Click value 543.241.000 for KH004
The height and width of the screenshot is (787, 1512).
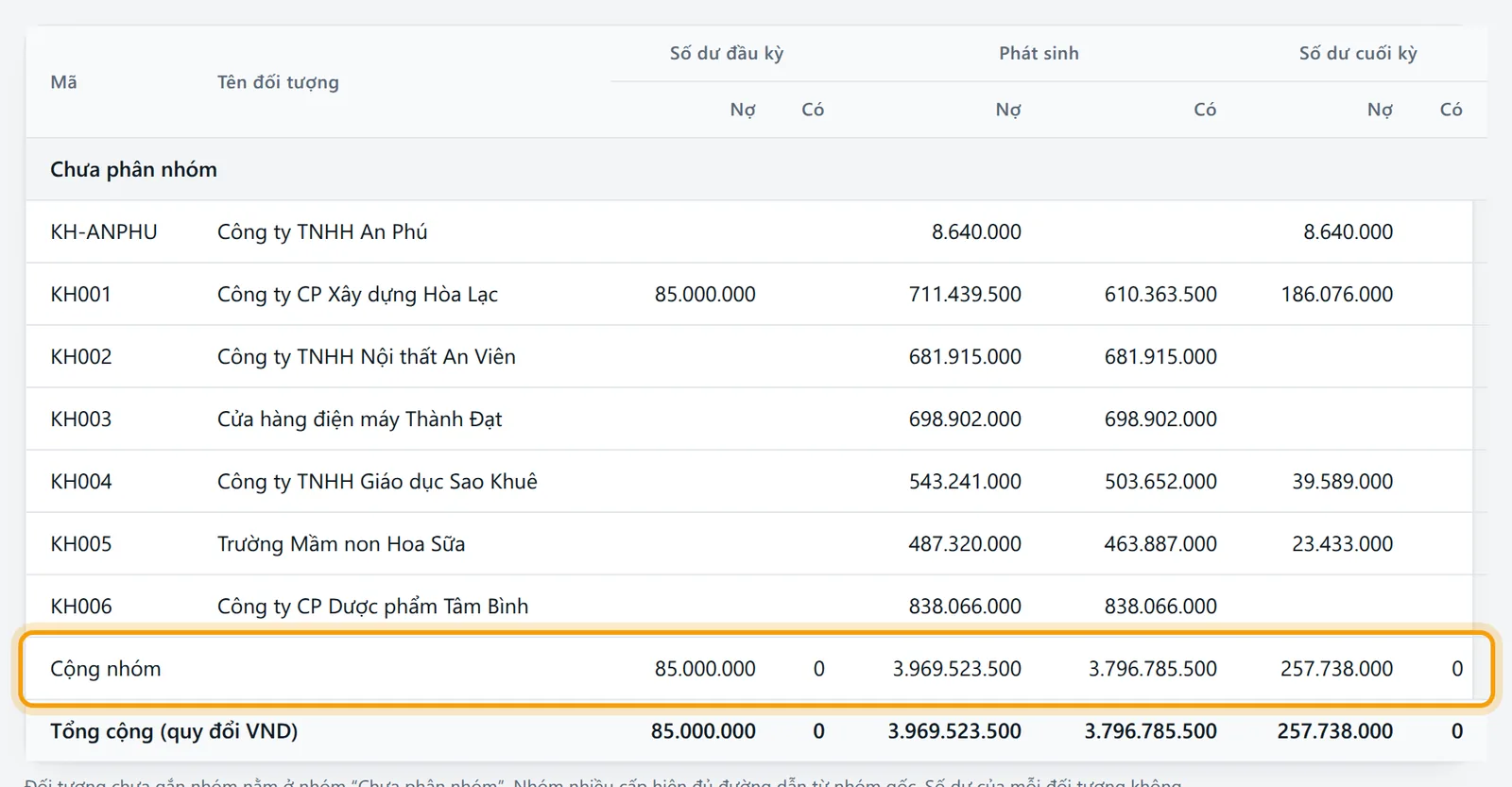(x=965, y=481)
